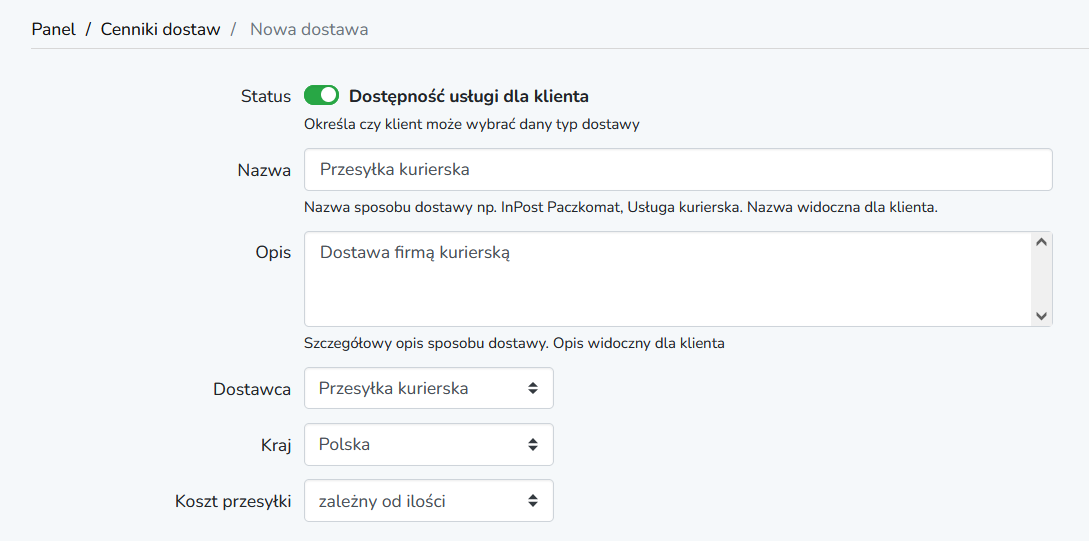
Task: Go to Panel in the breadcrumb
Action: click(x=53, y=29)
